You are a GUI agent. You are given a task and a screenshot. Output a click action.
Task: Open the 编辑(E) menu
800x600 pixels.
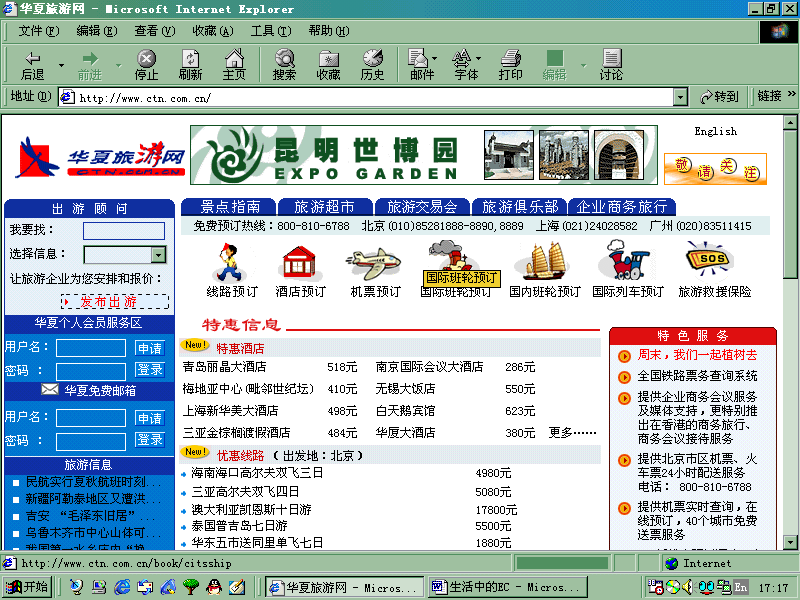coord(97,31)
